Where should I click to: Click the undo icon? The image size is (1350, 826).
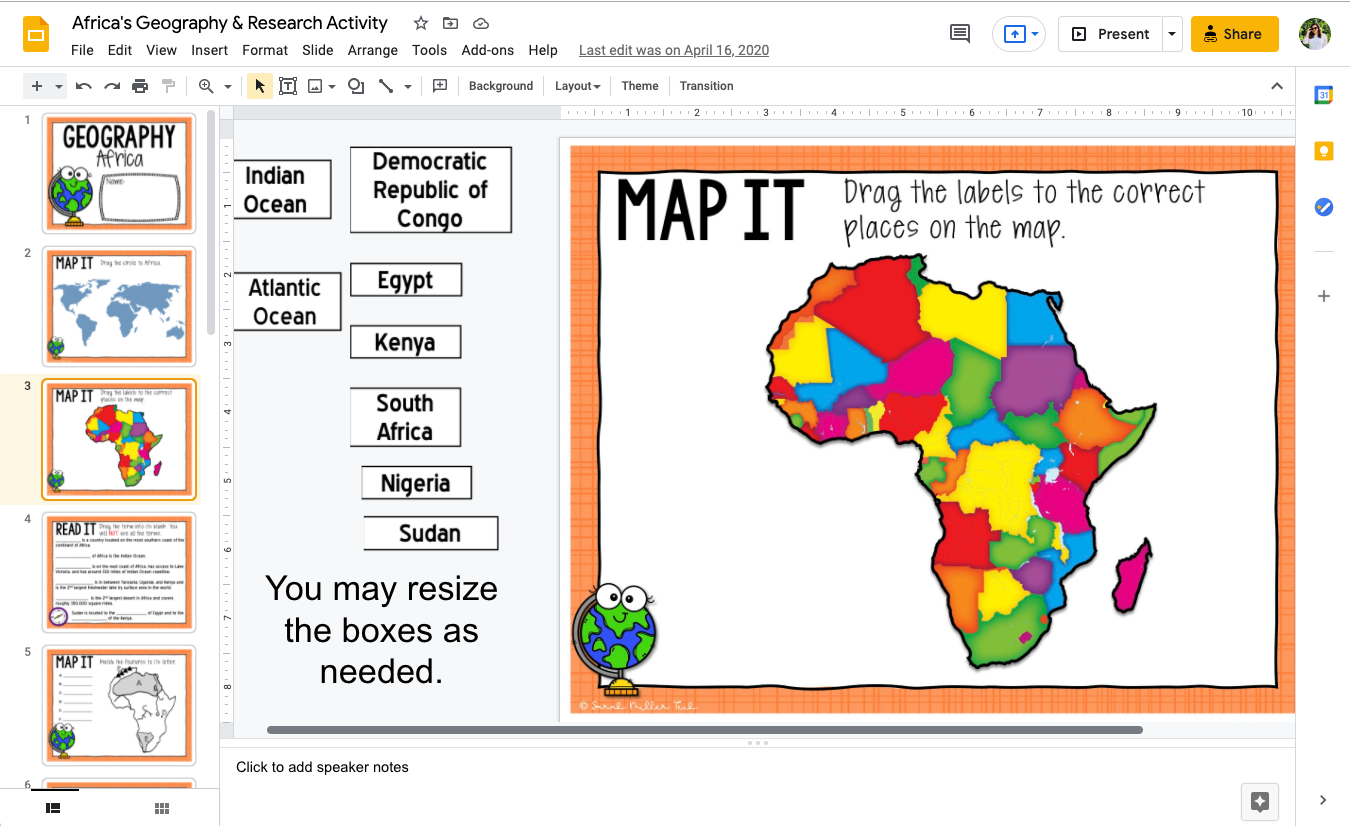[x=84, y=86]
